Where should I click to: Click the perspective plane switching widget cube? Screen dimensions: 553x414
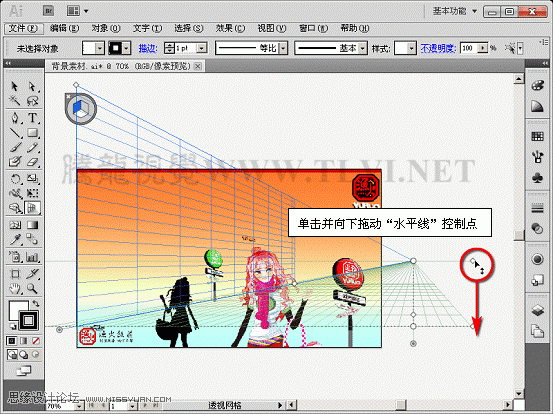point(81,109)
